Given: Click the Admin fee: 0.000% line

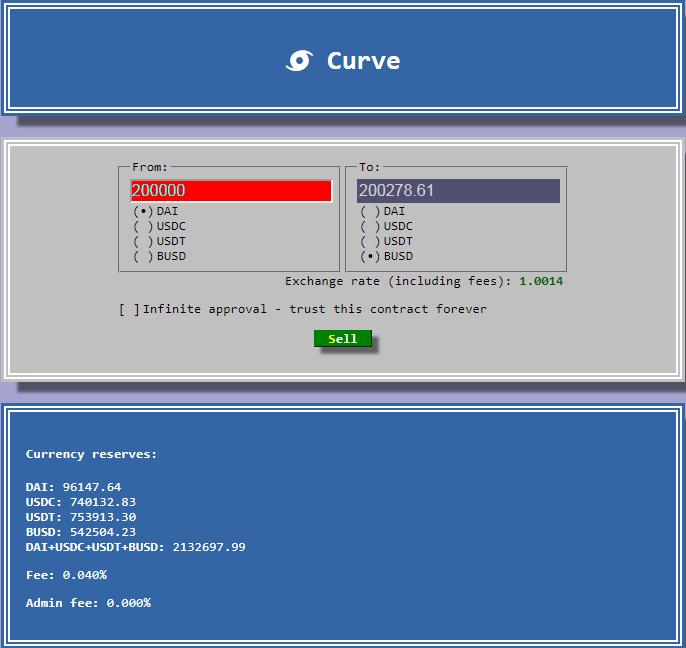Looking at the screenshot, I should 88,603.
